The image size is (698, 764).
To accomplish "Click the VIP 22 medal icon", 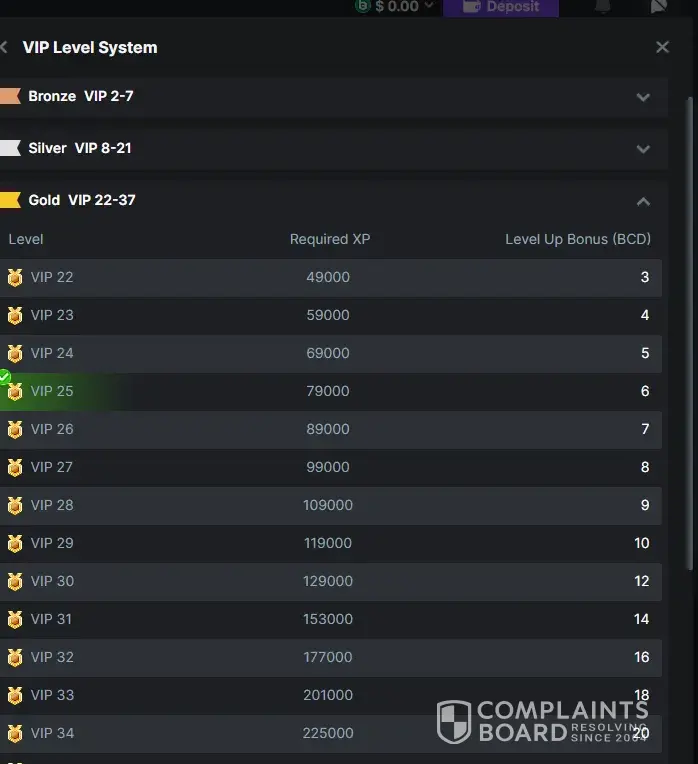I will 15,278.
